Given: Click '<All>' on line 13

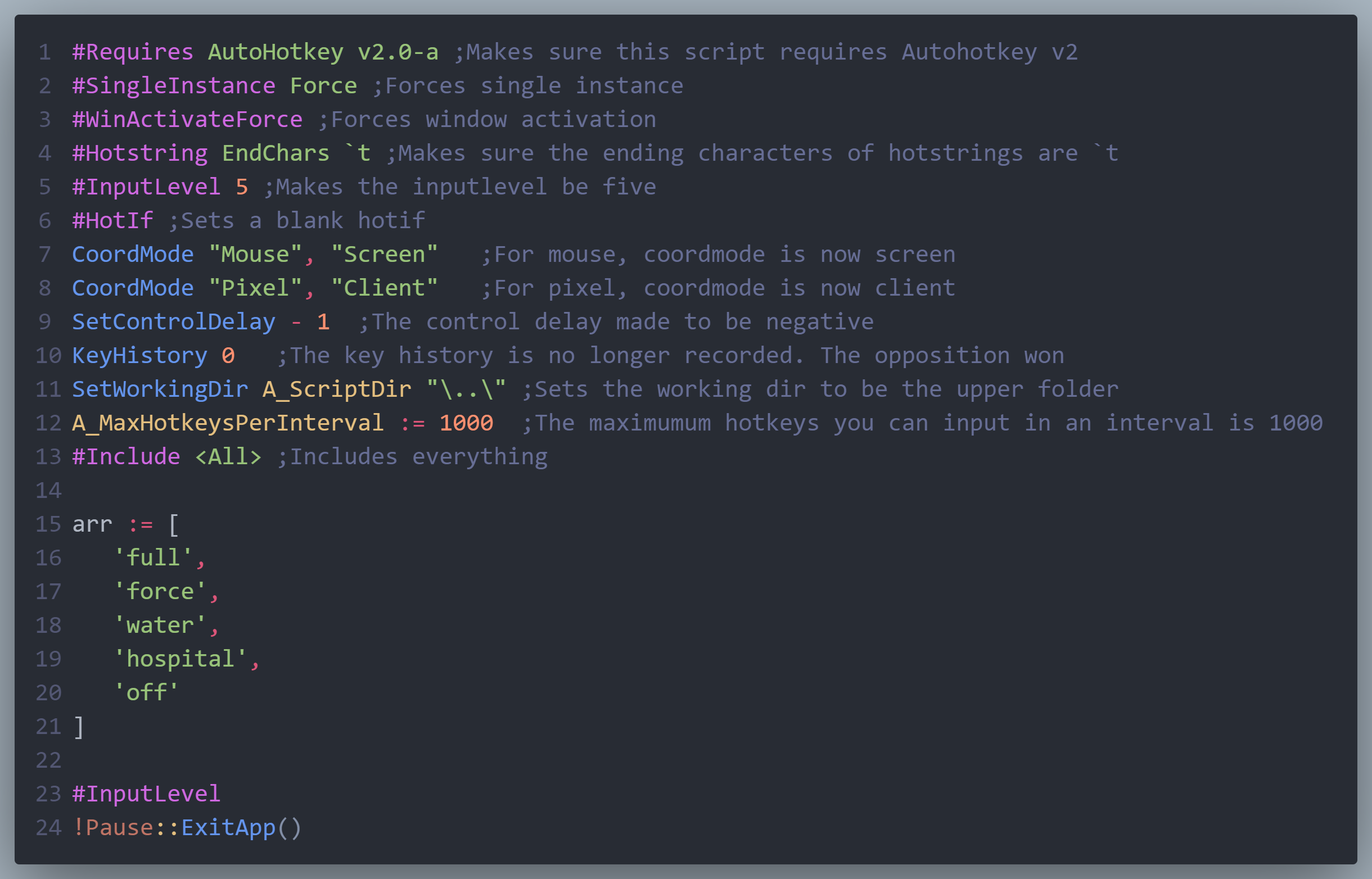Looking at the screenshot, I should pyautogui.click(x=228, y=456).
